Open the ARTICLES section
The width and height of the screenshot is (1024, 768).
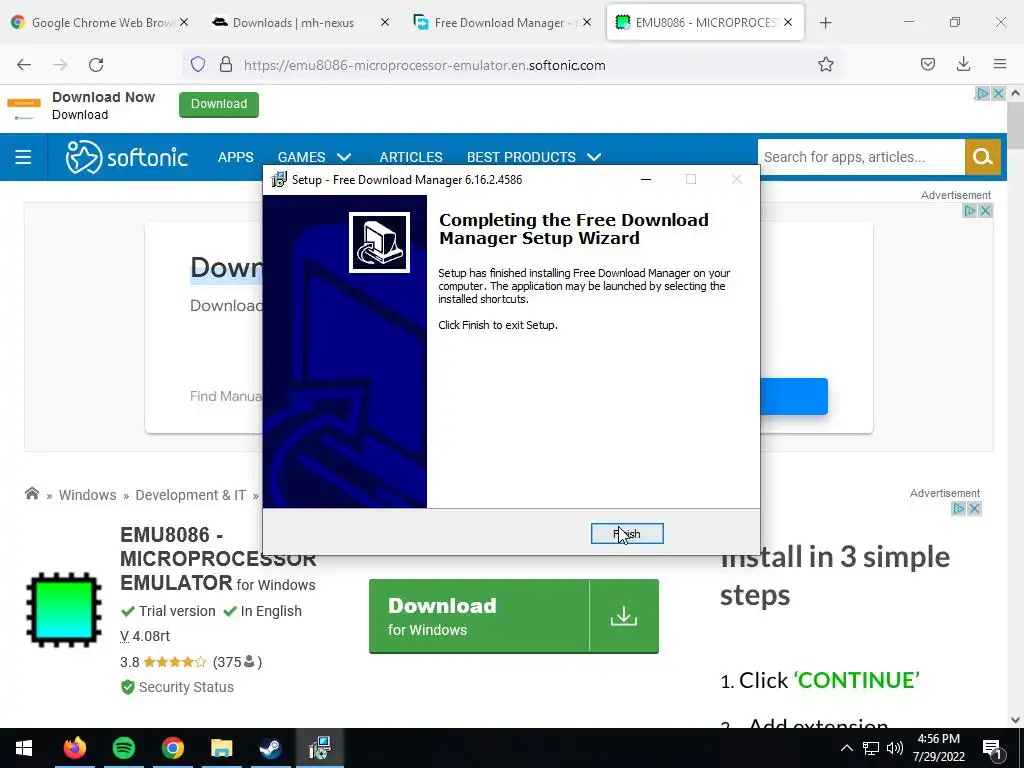411,157
